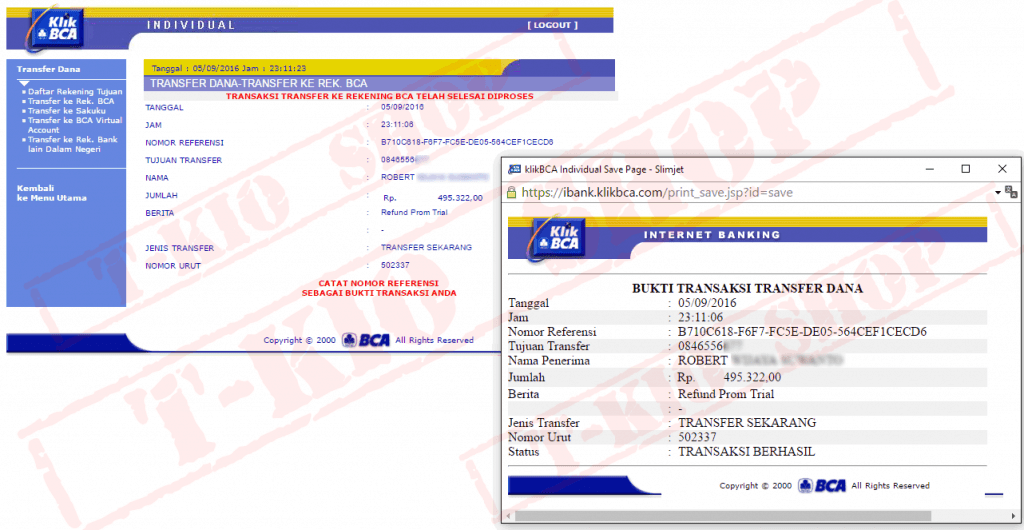Collapse the Transfer Dana menu triangle
Image resolution: width=1024 pixels, height=530 pixels.
point(25,83)
